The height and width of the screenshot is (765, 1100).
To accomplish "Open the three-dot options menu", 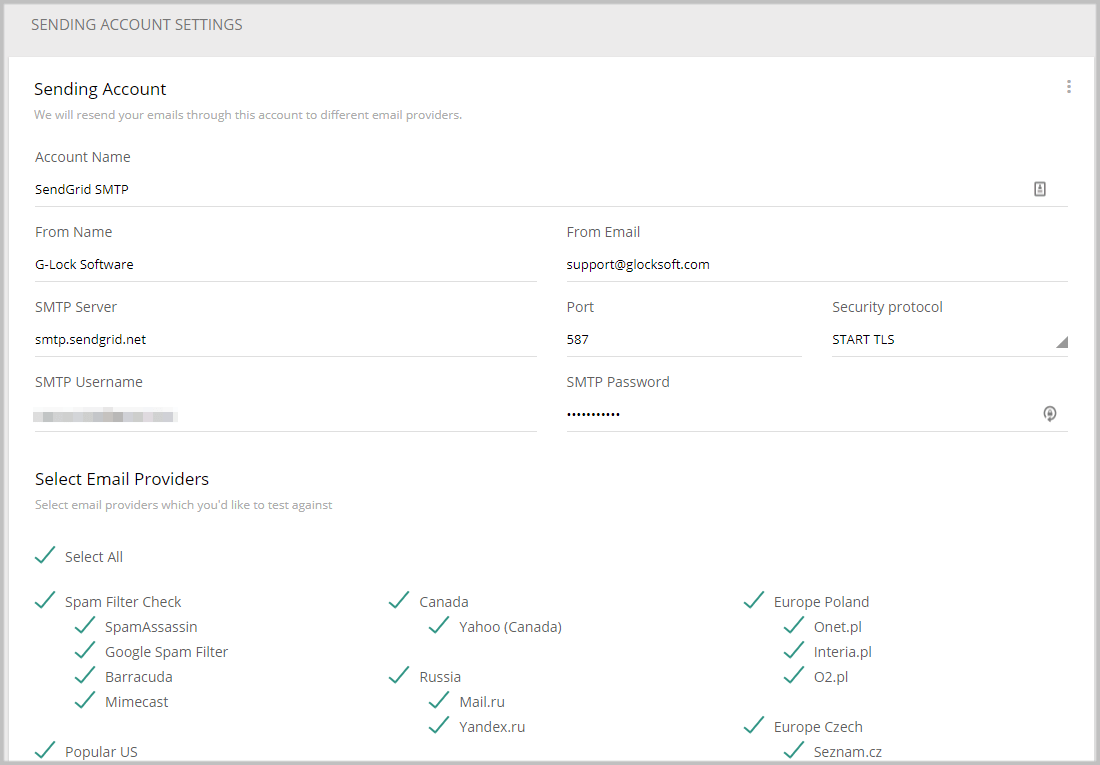I will pos(1068,86).
